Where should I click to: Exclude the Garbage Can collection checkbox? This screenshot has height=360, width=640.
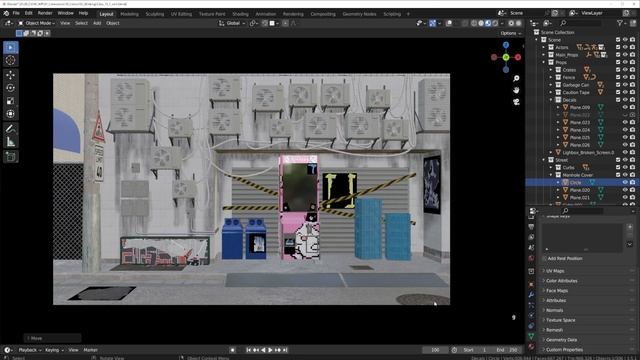618,85
